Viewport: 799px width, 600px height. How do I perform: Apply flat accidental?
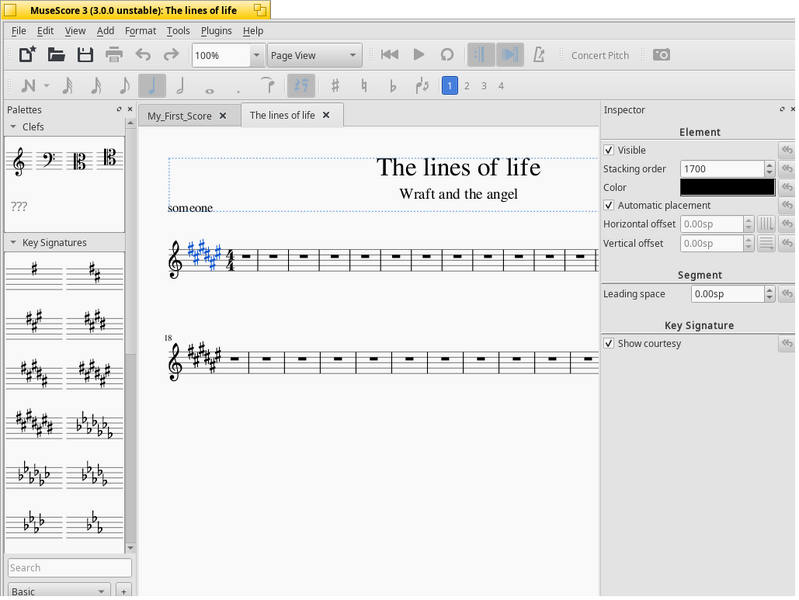pos(392,86)
